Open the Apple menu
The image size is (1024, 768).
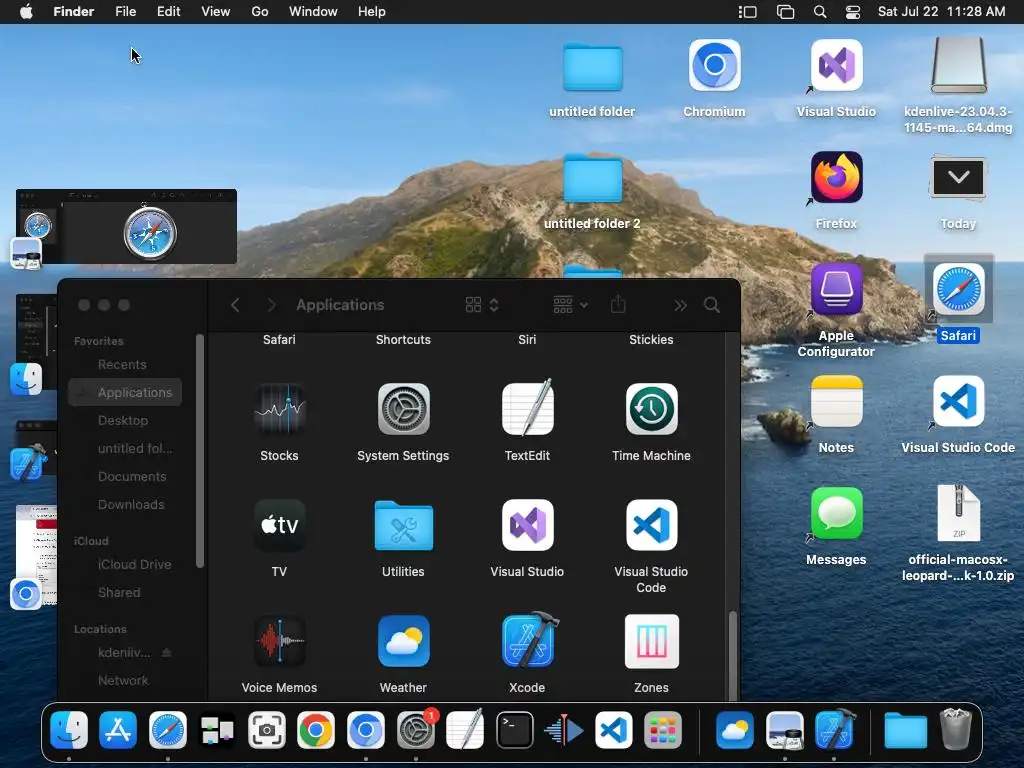coord(26,12)
